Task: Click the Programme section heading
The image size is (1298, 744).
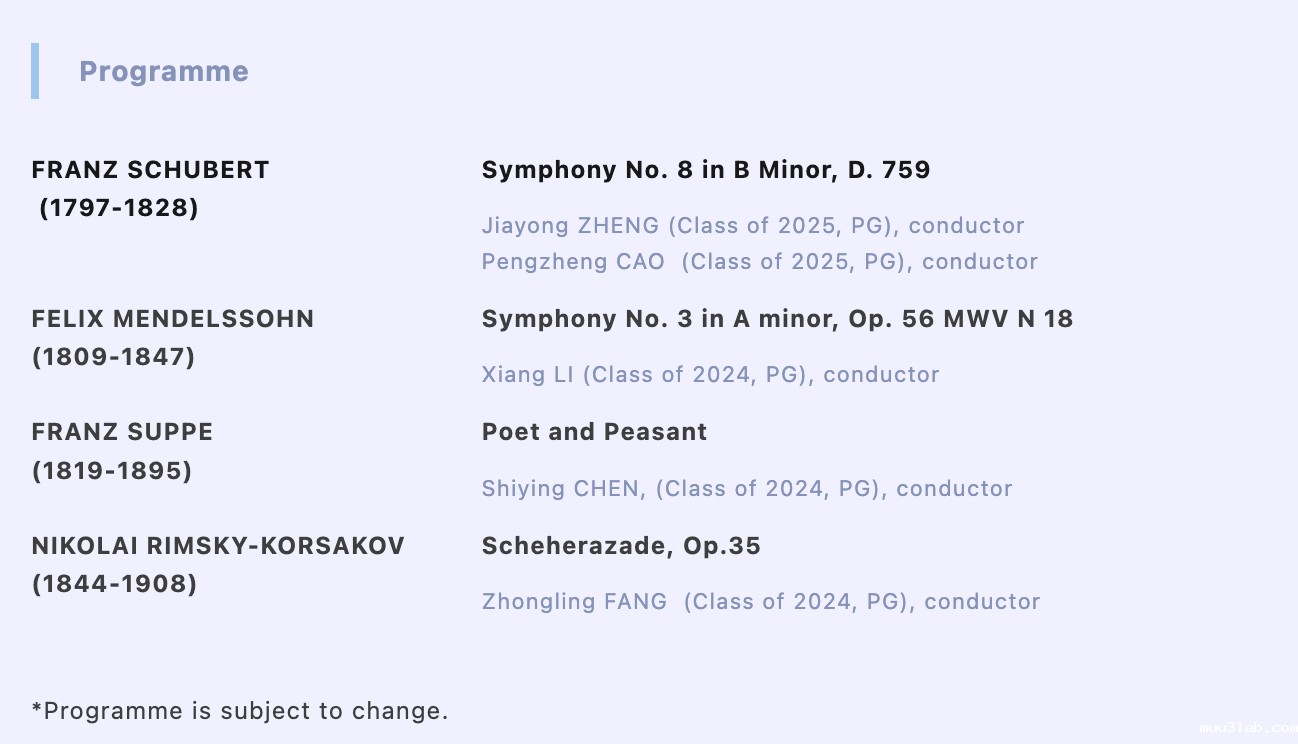Action: click(x=164, y=72)
